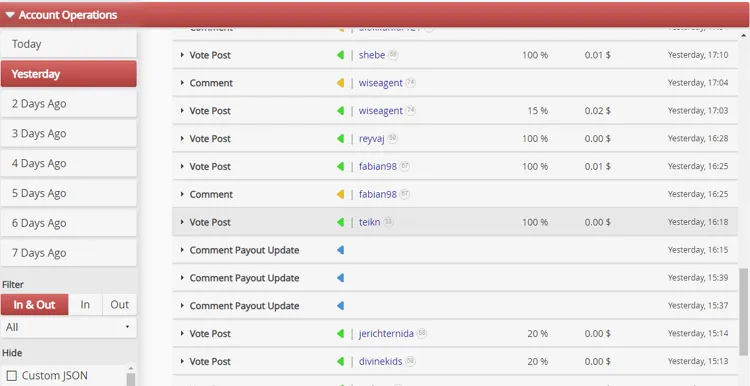Expand the Comment Payout Update row at 16:15
This screenshot has width=750, height=386.
pyautogui.click(x=182, y=250)
